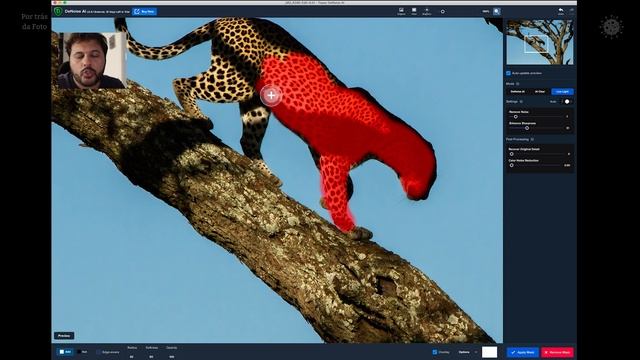Toggle the Overlay checkbox
This screenshot has width=640, height=360.
[x=435, y=352]
